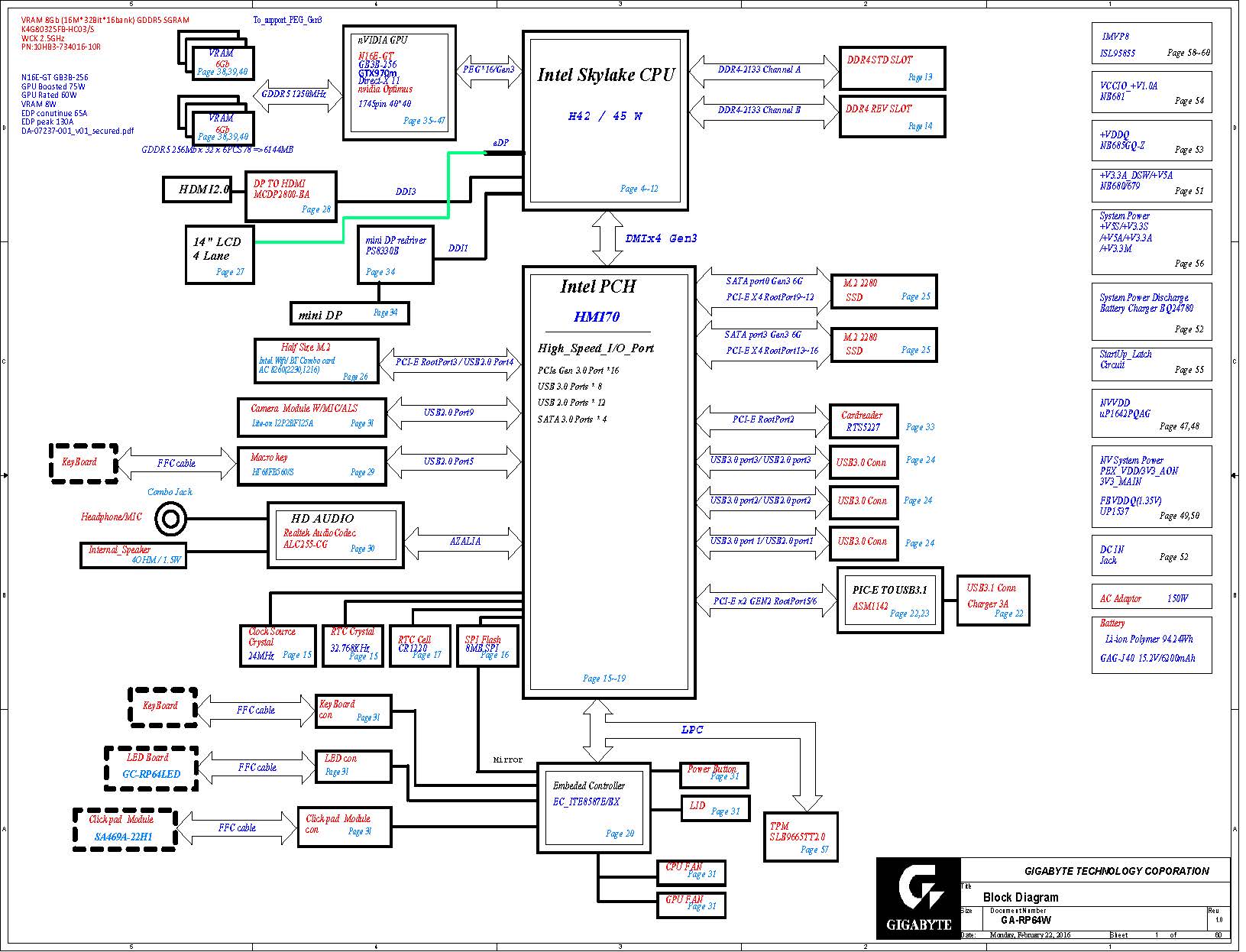The width and height of the screenshot is (1246, 952).
Task: Click the Embedded Controller EC_ITE8587E/BX block
Action: 594,808
